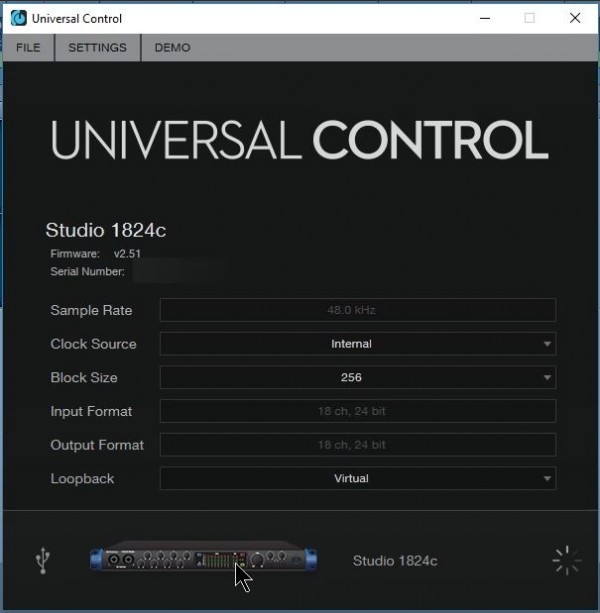The width and height of the screenshot is (600, 613).
Task: Minimize the Universal Control window
Action: click(x=485, y=18)
